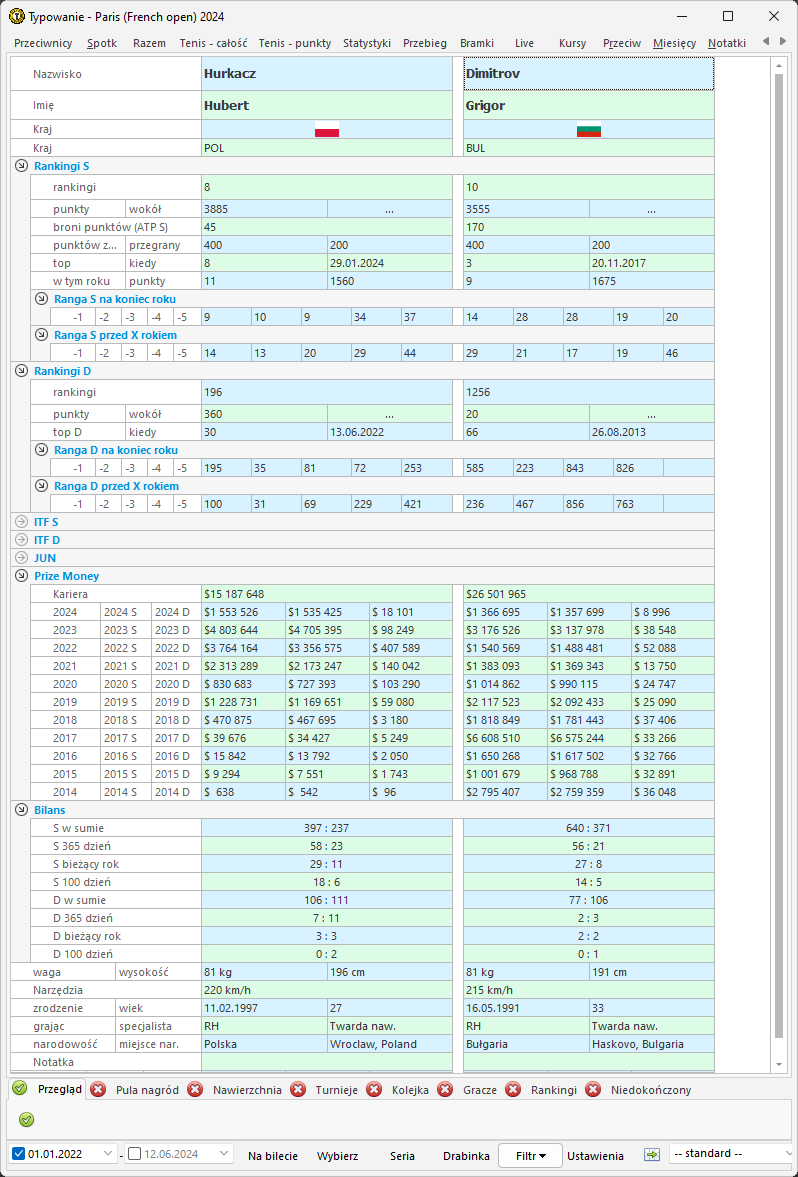Click the Na bilecie button
Image resolution: width=798 pixels, height=1177 pixels.
tap(273, 1155)
